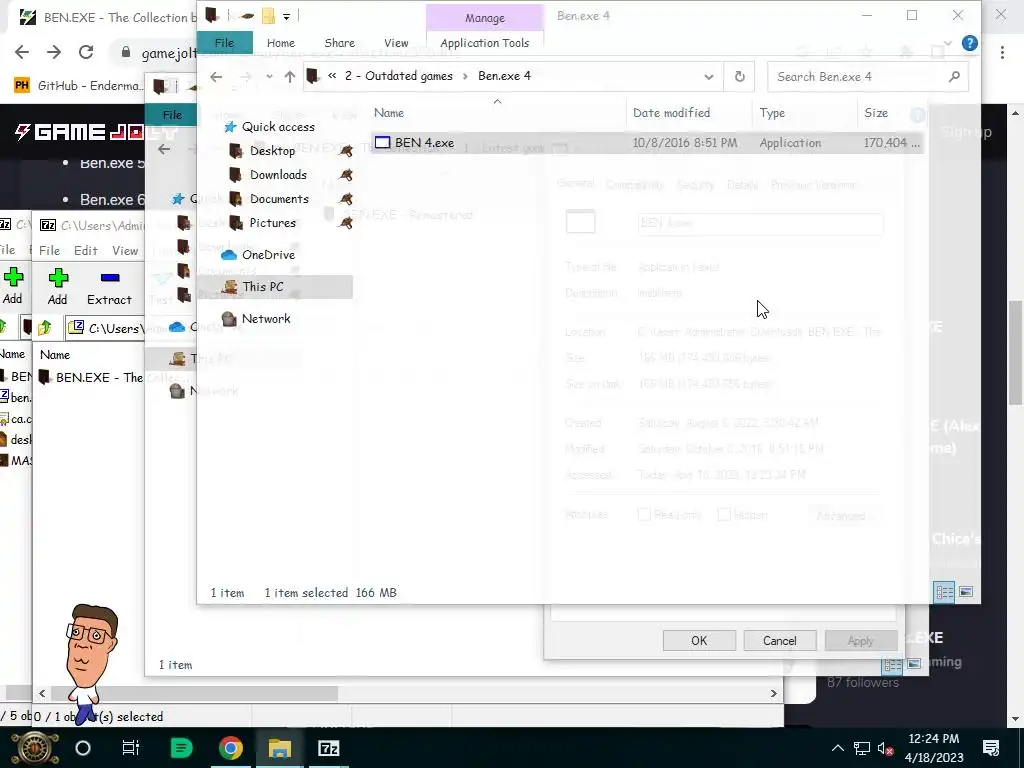This screenshot has height=768, width=1024.
Task: Refresh the Ben.exe 4 folder
Action: [x=739, y=76]
